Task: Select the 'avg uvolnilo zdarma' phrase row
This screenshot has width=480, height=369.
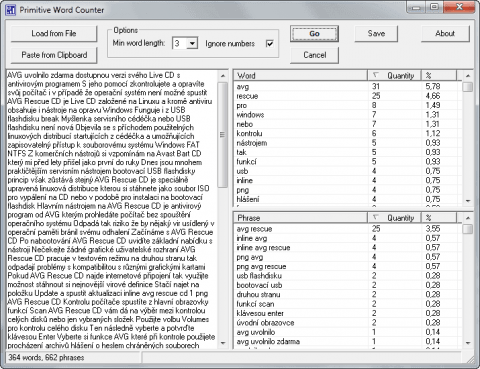Action: click(348, 341)
